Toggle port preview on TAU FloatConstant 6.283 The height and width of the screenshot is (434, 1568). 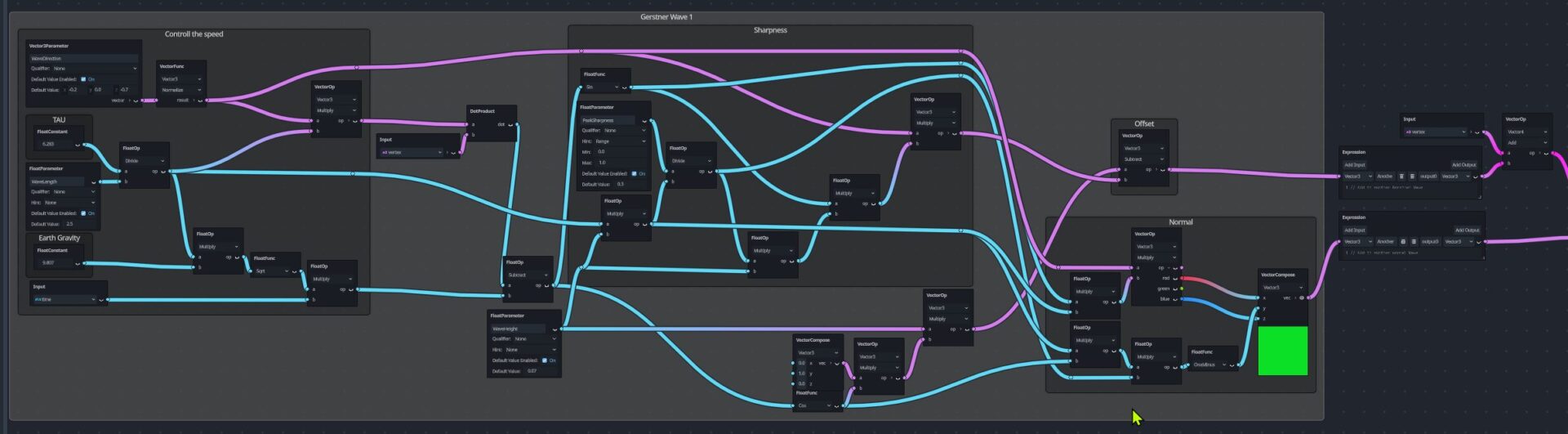[x=78, y=144]
